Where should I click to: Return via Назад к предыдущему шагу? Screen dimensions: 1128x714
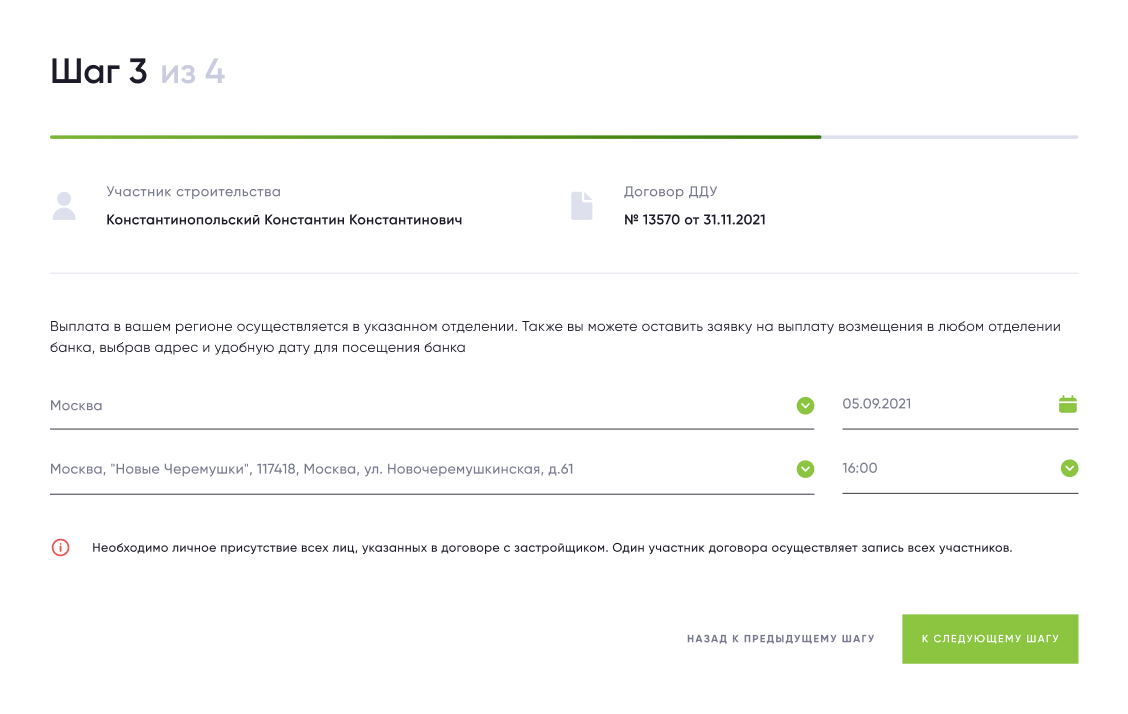coord(780,638)
